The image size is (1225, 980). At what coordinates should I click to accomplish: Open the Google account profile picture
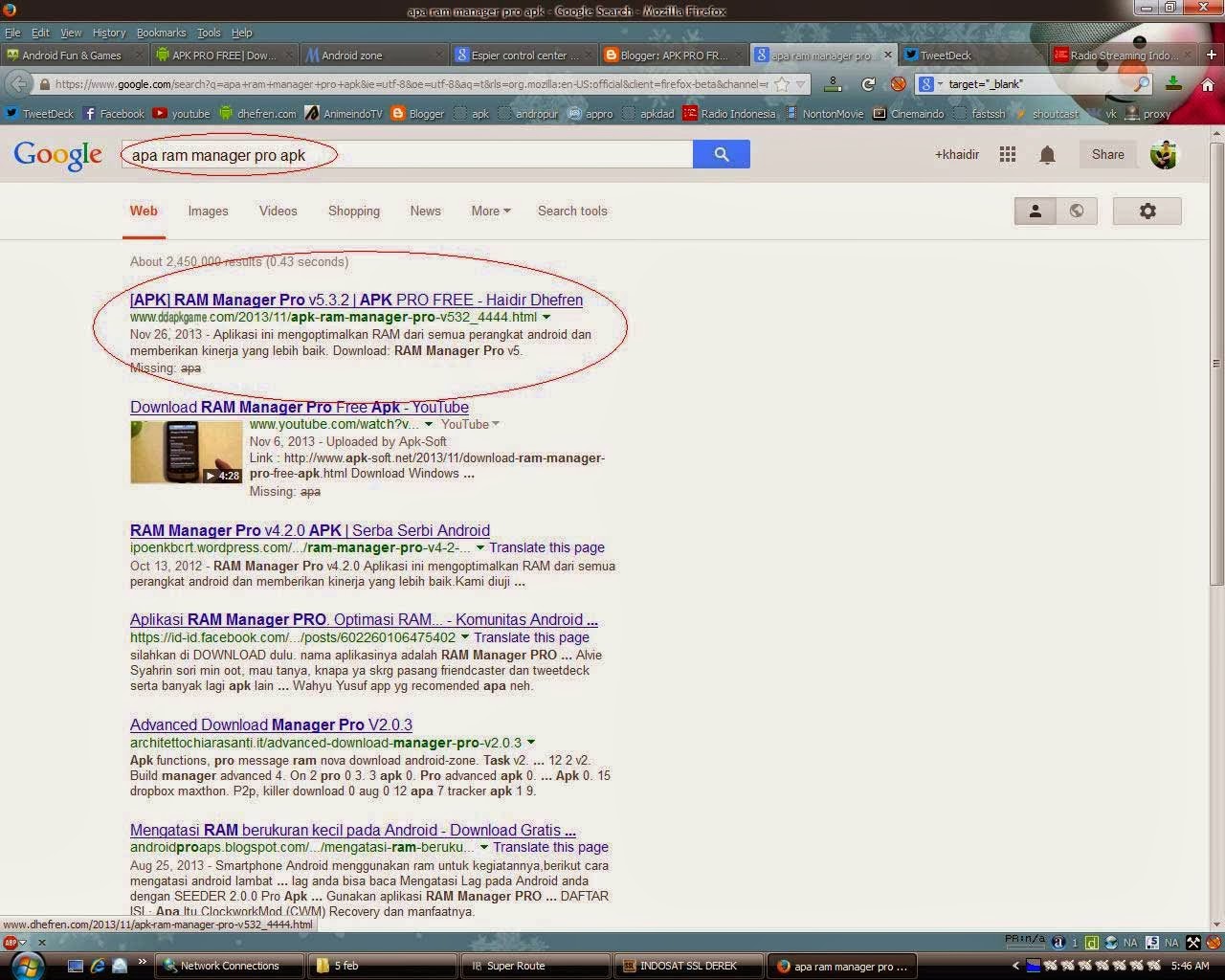[1164, 154]
